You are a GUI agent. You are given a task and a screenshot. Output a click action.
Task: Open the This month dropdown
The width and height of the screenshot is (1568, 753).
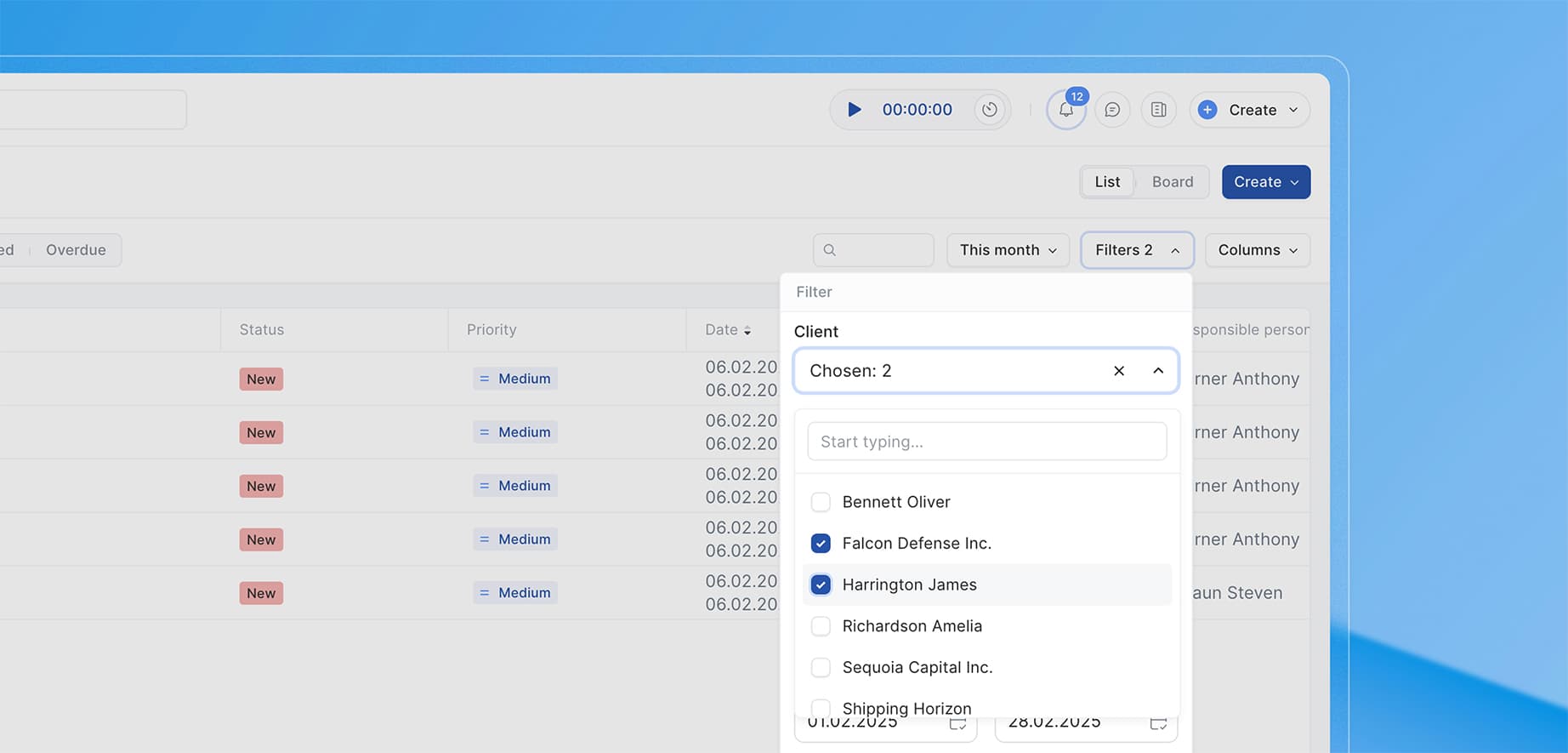click(x=1008, y=250)
